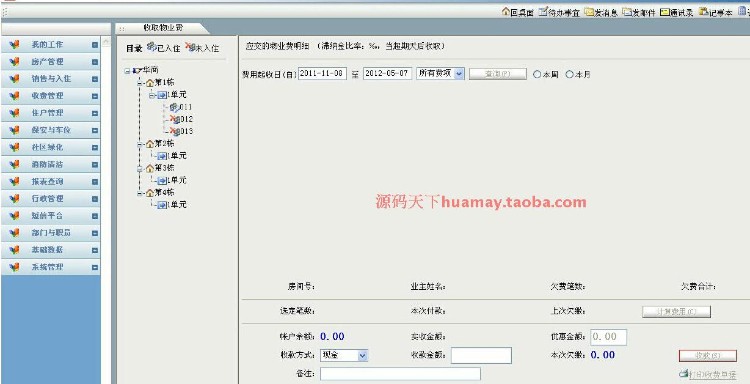This screenshot has height=384, width=750.
Task: Collapse the 第2栋 tree node
Action: pyautogui.click(x=140, y=144)
